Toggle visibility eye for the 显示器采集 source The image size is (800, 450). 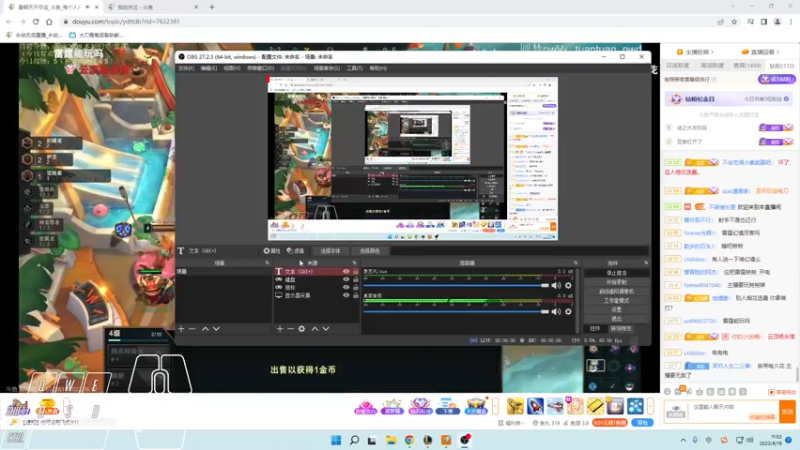[x=346, y=295]
